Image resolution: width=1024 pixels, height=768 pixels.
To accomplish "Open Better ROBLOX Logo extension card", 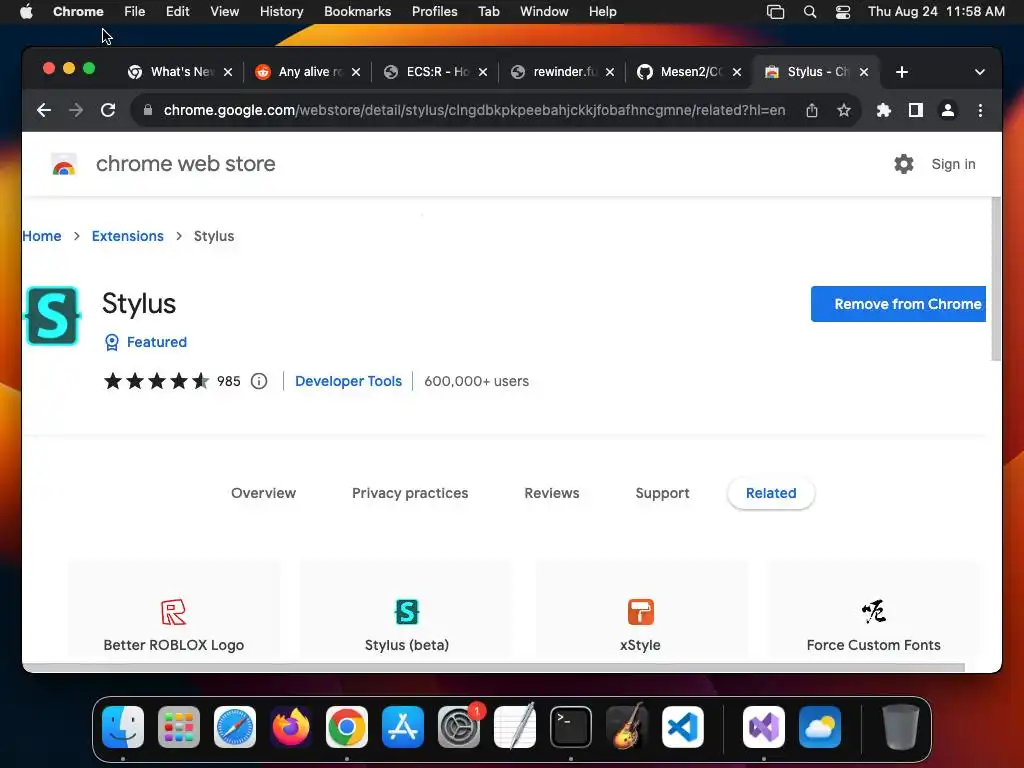I will pyautogui.click(x=174, y=609).
